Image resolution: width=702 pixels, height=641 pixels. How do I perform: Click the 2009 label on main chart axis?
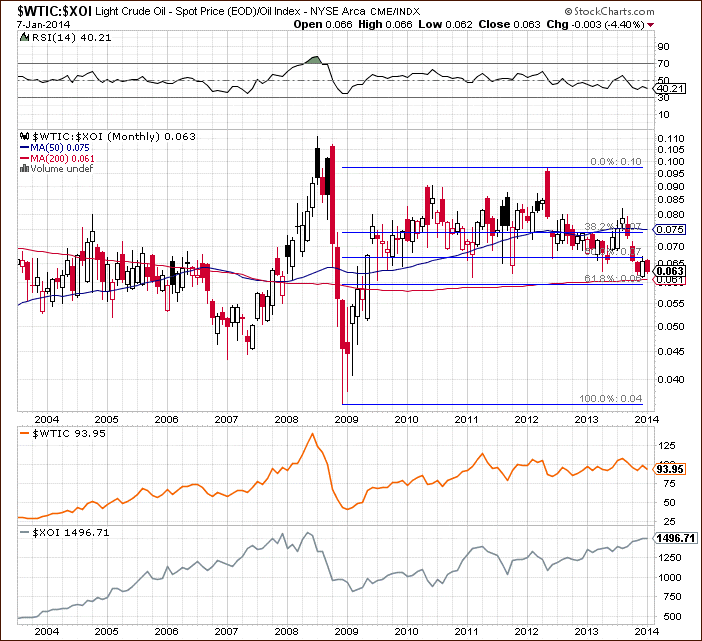click(x=346, y=419)
